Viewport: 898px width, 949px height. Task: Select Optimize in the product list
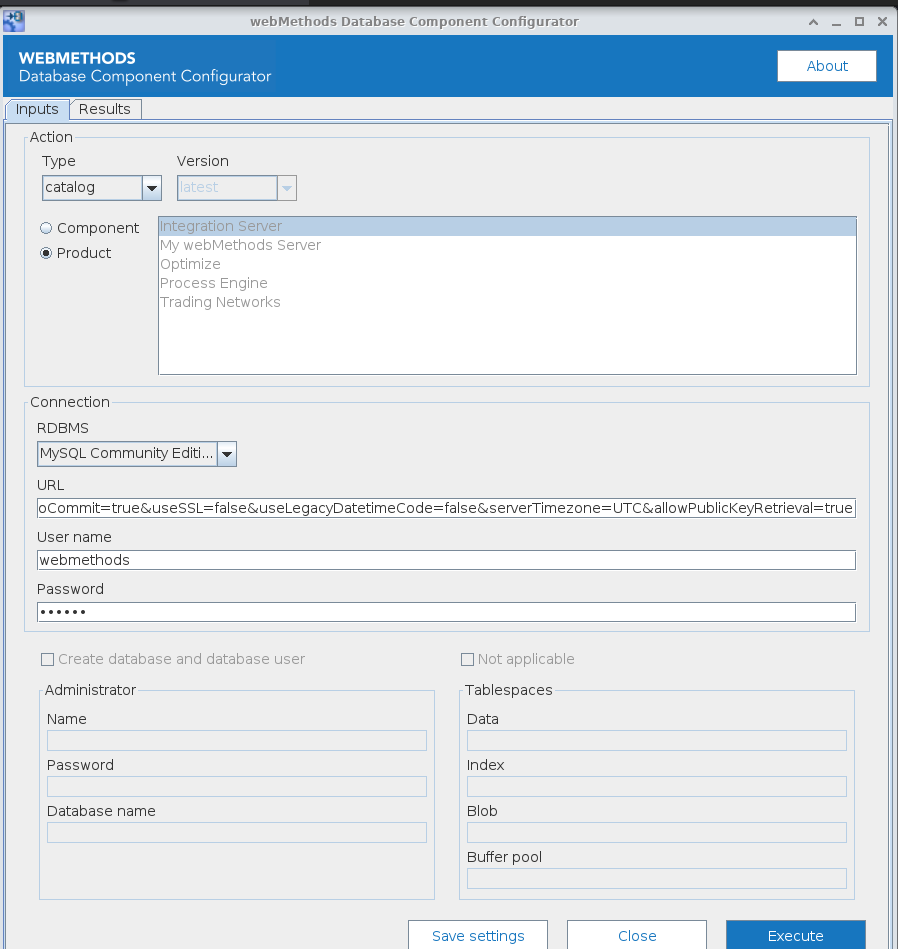[x=507, y=264]
